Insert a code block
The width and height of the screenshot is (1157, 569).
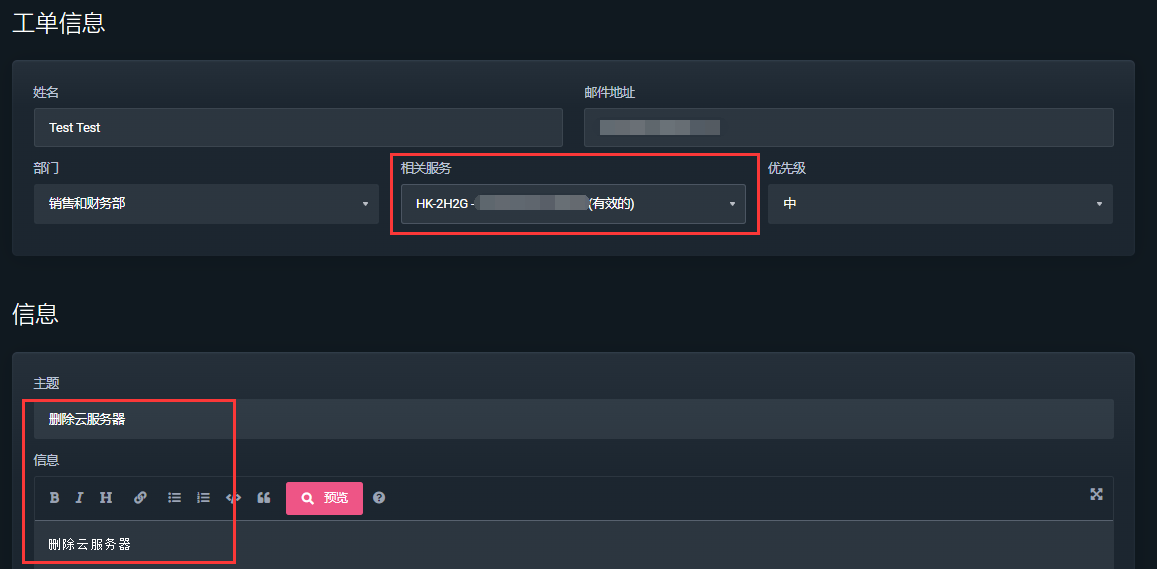tap(233, 498)
